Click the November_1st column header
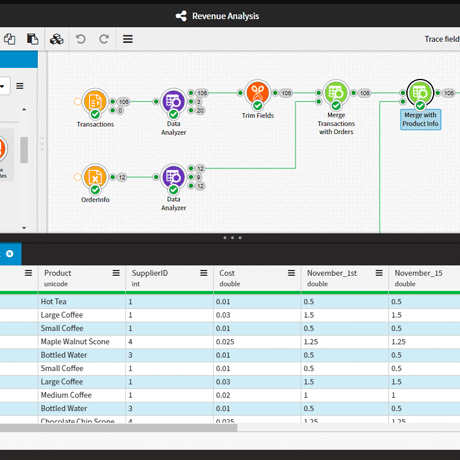The height and width of the screenshot is (460, 460). (x=345, y=278)
